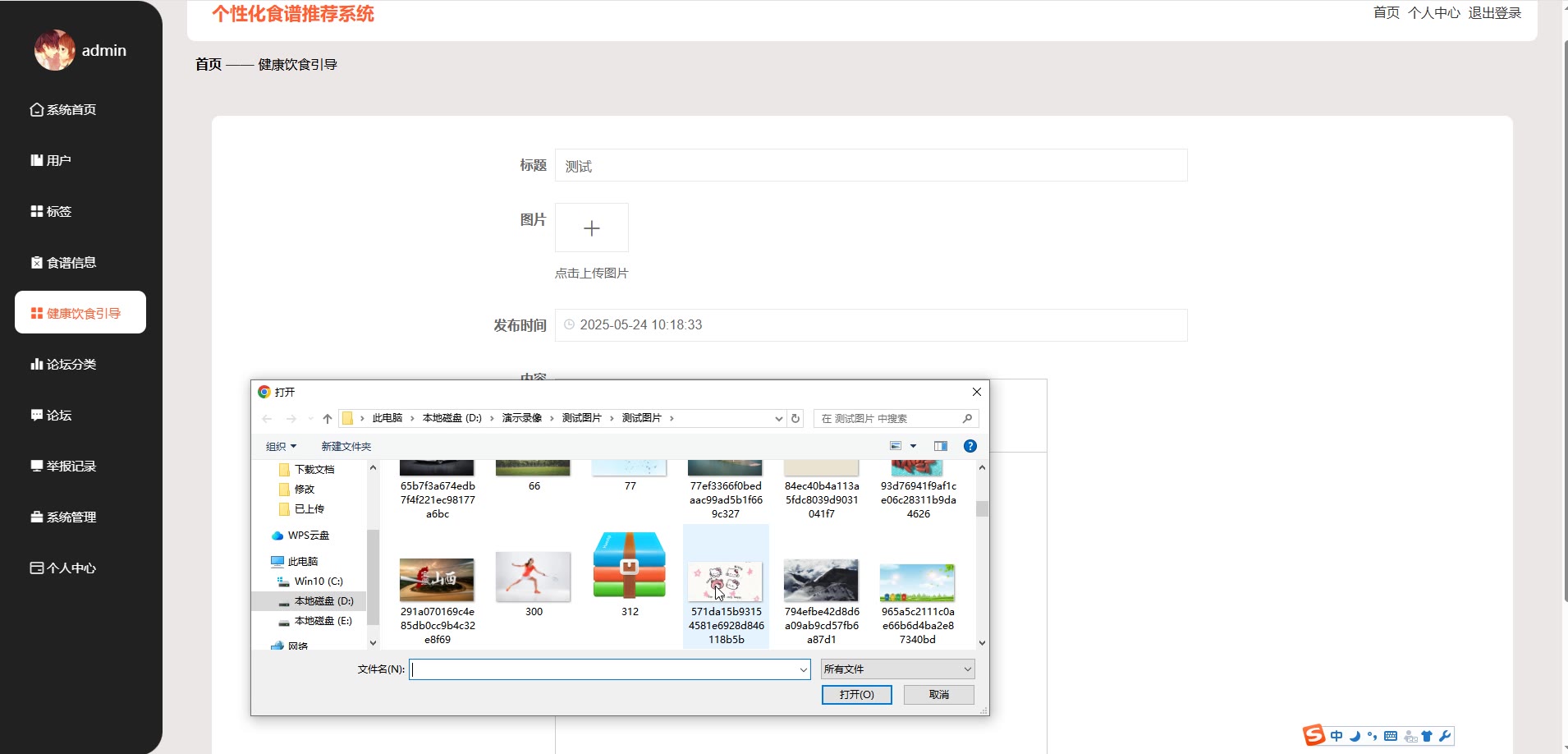This screenshot has width=1568, height=754.
Task: Click the refresh icon beside the address path
Action: (x=795, y=419)
